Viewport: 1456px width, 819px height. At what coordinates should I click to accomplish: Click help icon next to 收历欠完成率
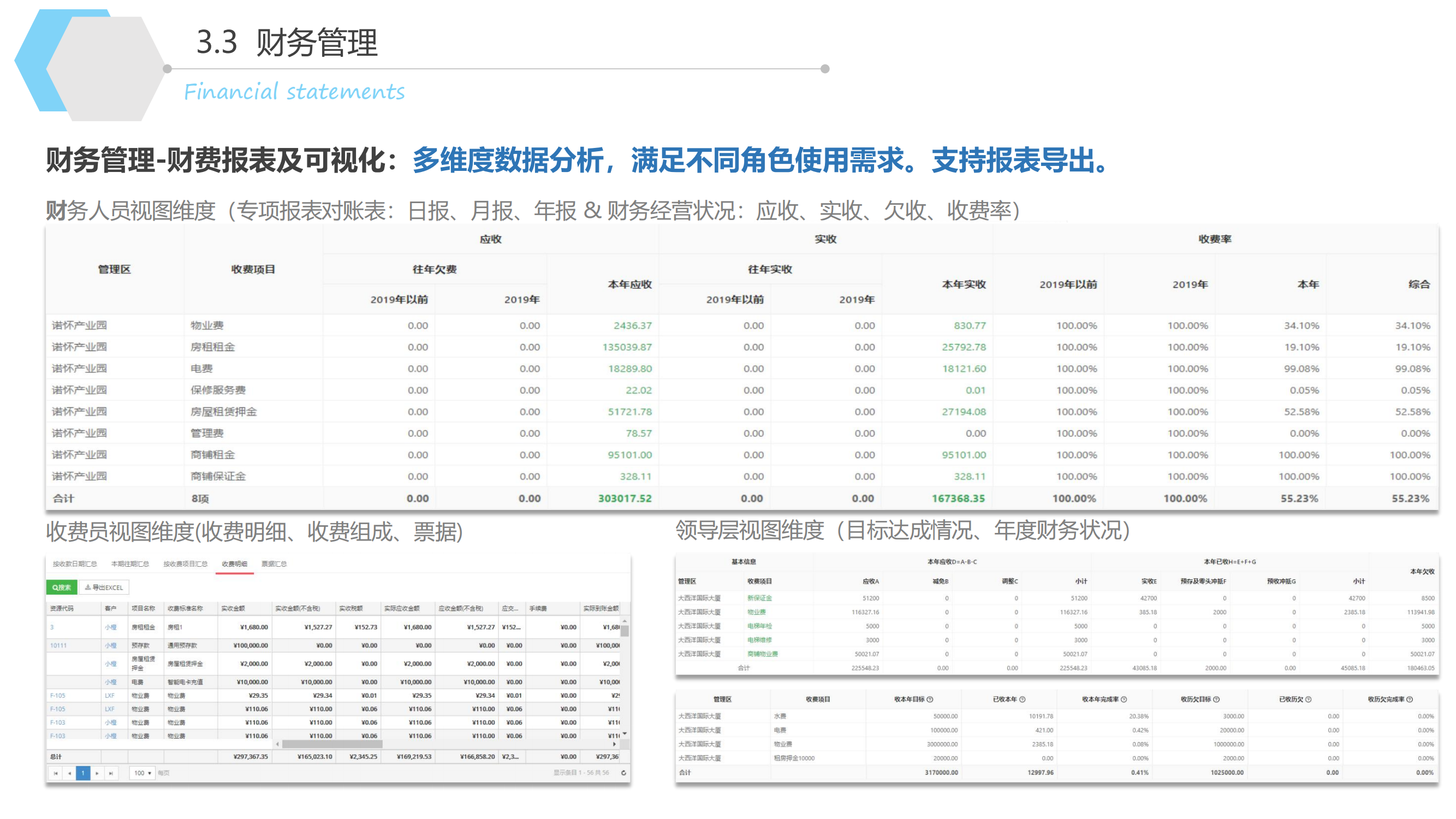tap(1410, 699)
